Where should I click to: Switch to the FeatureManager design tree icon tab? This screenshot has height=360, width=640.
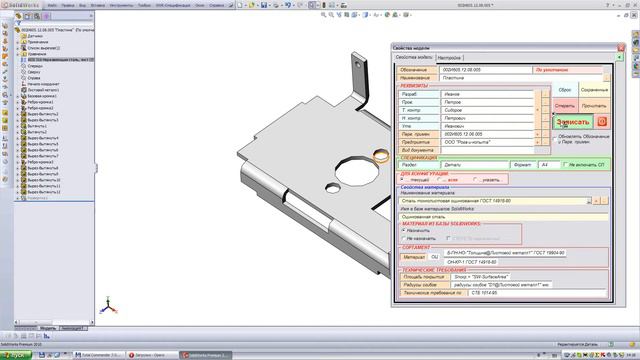point(18,16)
